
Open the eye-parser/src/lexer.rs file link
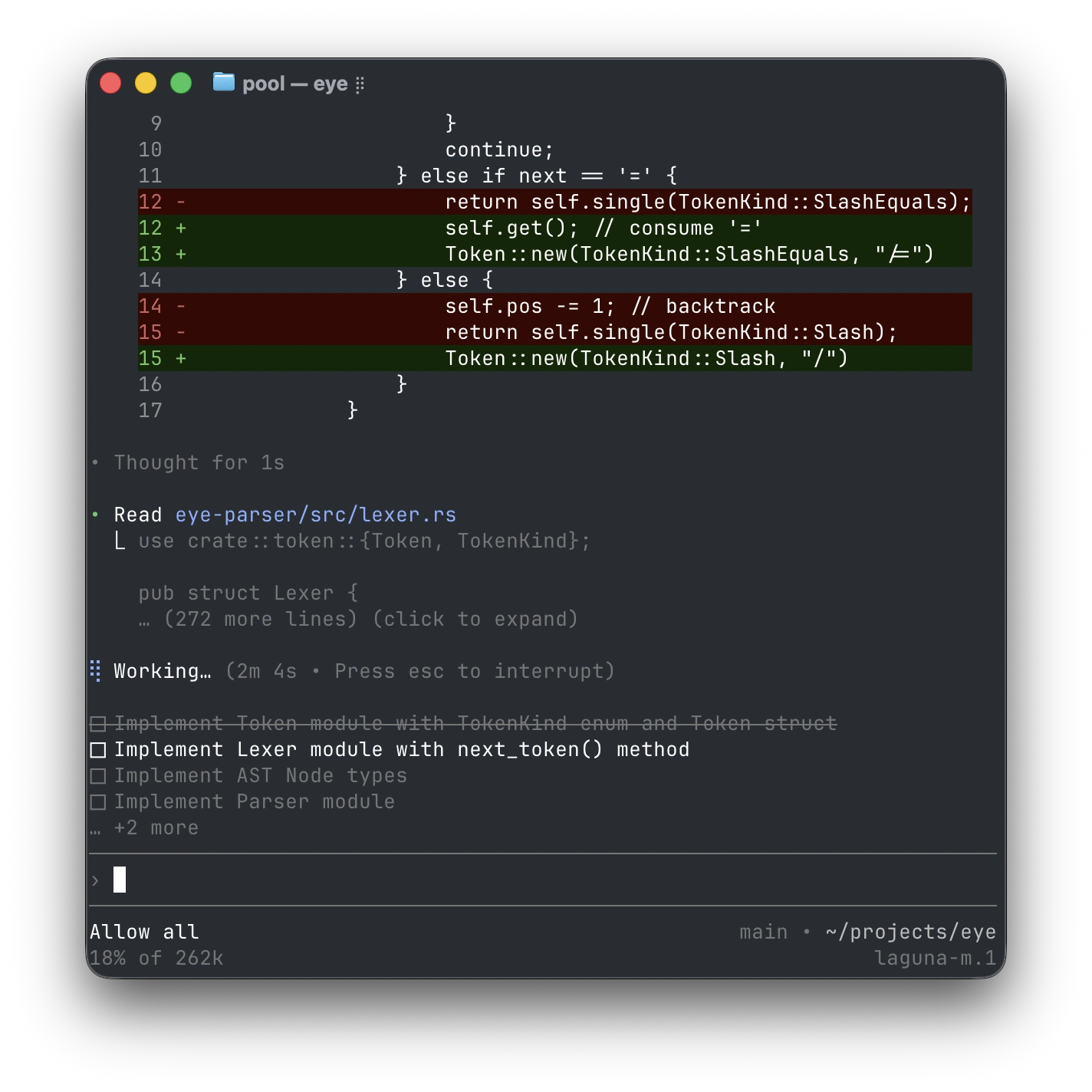(x=315, y=515)
